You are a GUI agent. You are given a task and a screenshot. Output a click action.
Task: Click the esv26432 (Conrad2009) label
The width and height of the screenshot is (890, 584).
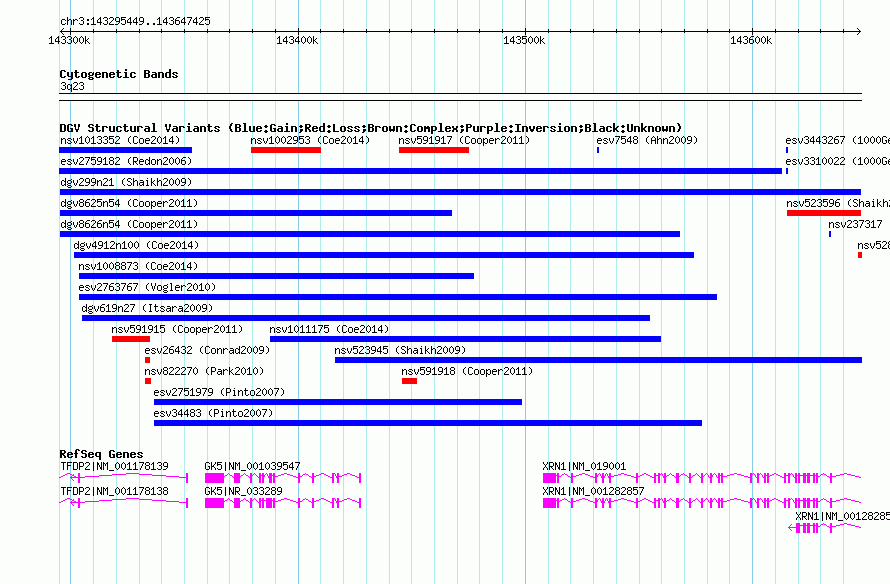tap(207, 350)
